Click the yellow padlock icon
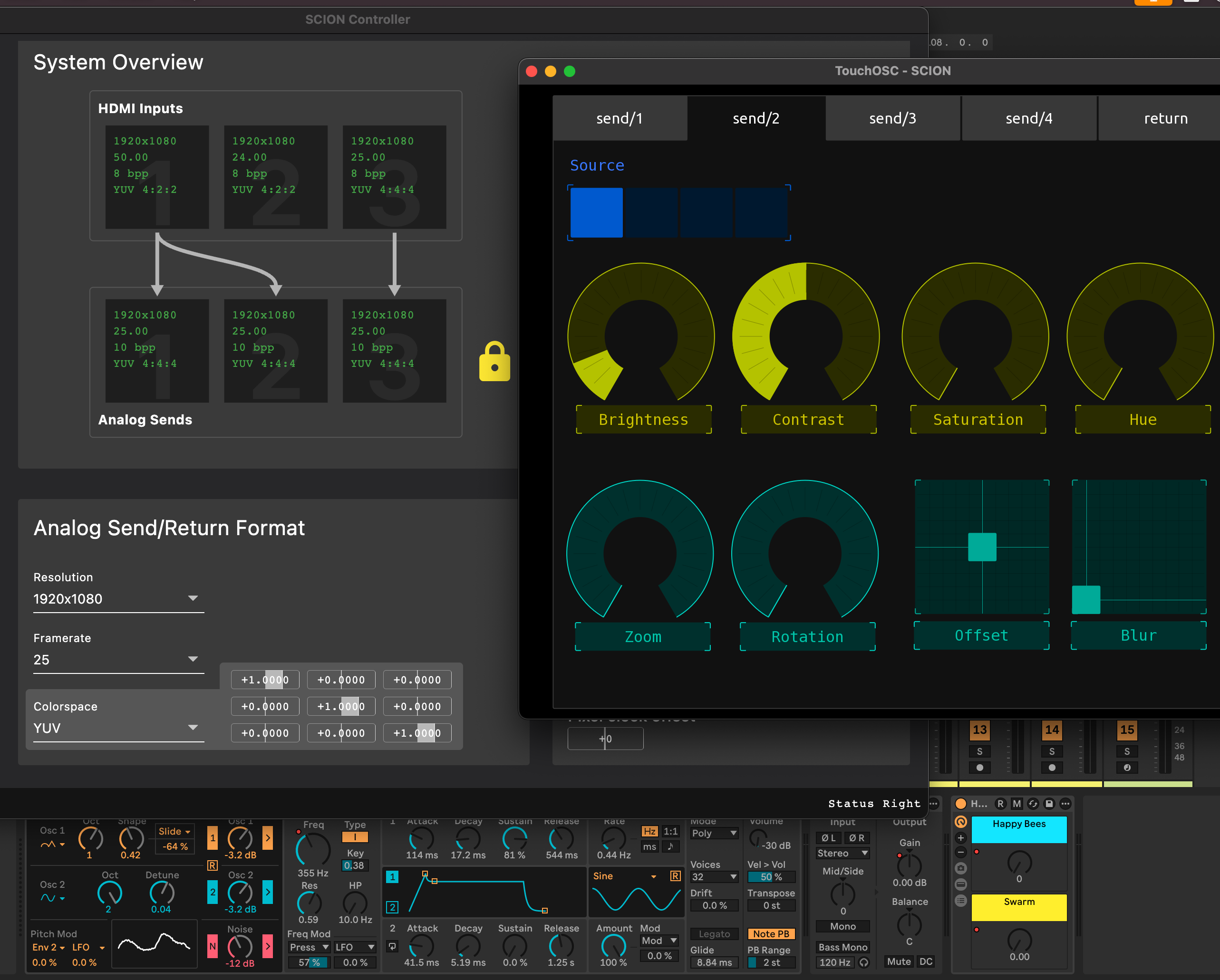 tap(494, 363)
